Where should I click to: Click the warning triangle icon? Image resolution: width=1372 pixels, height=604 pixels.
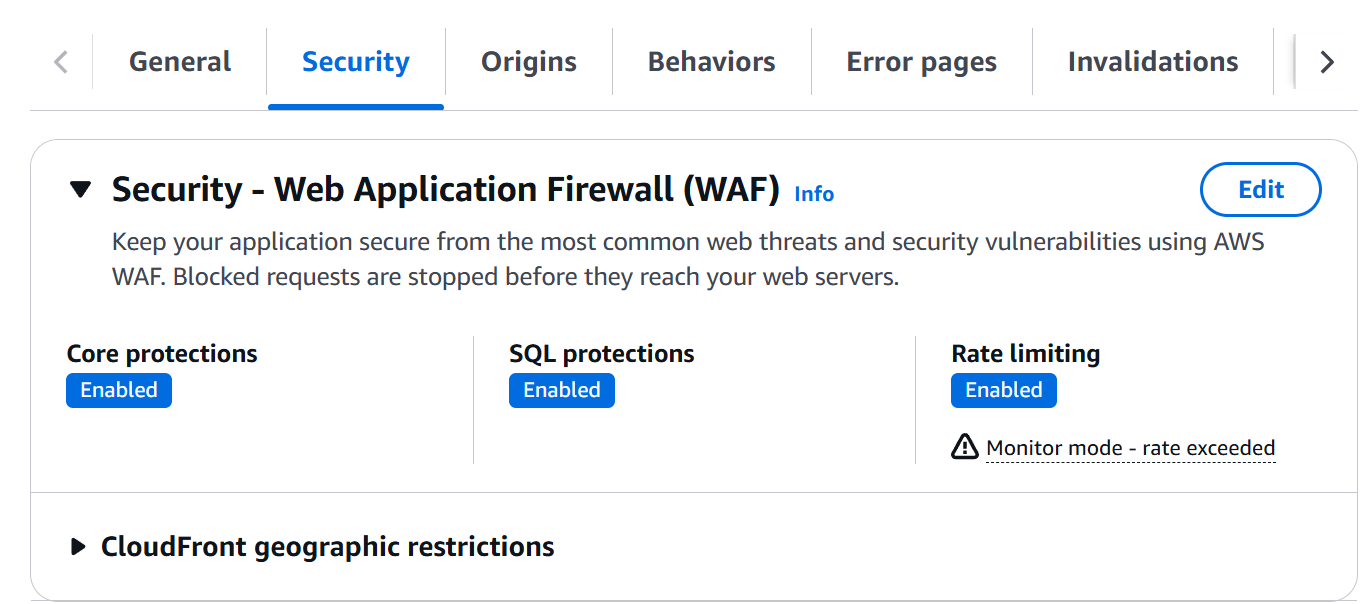tap(963, 447)
